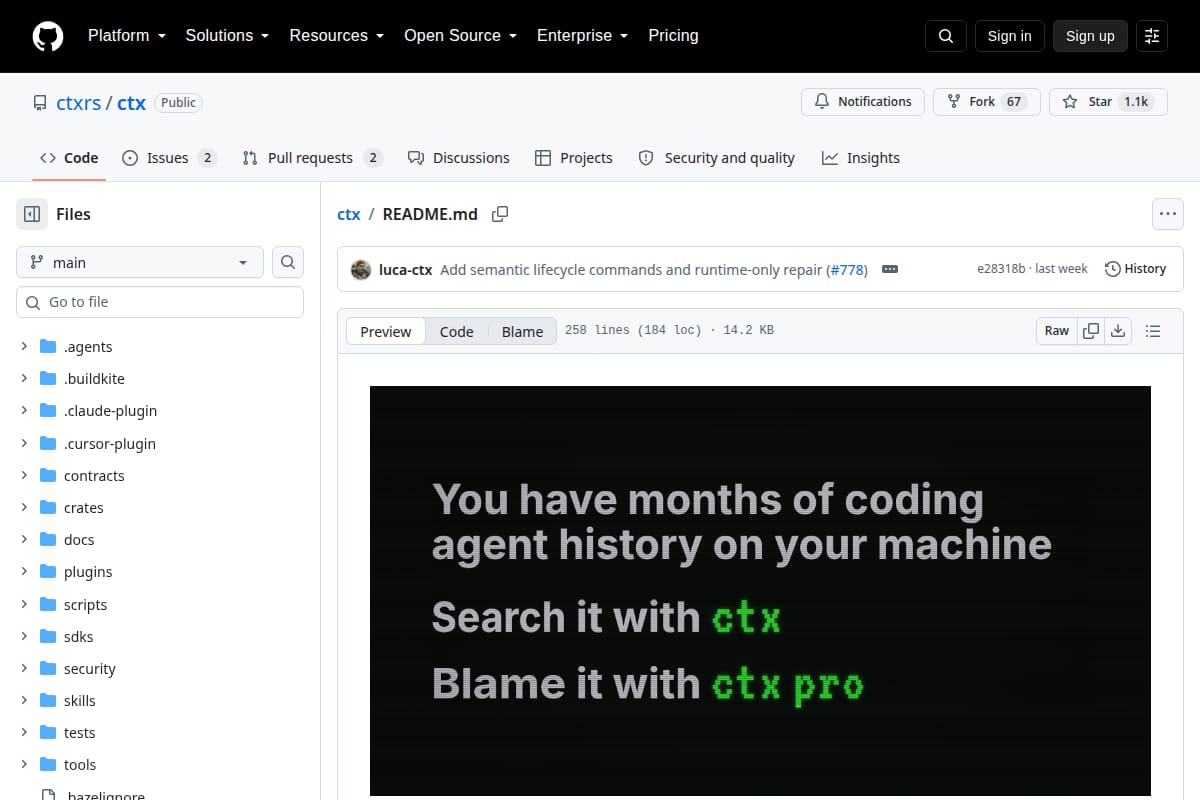Open pull request #778 link
The width and height of the screenshot is (1200, 800).
coord(846,269)
